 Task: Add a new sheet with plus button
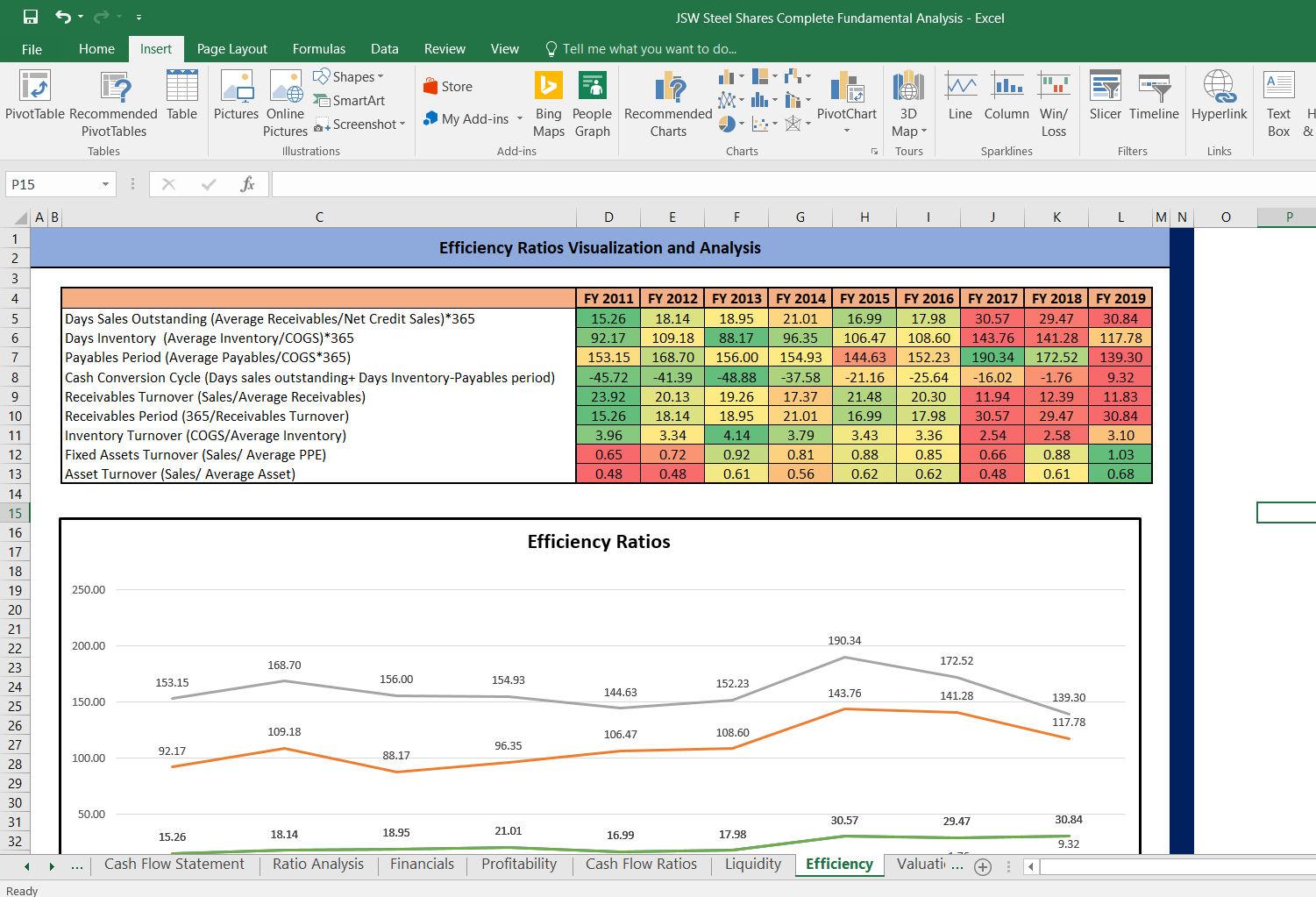click(983, 866)
